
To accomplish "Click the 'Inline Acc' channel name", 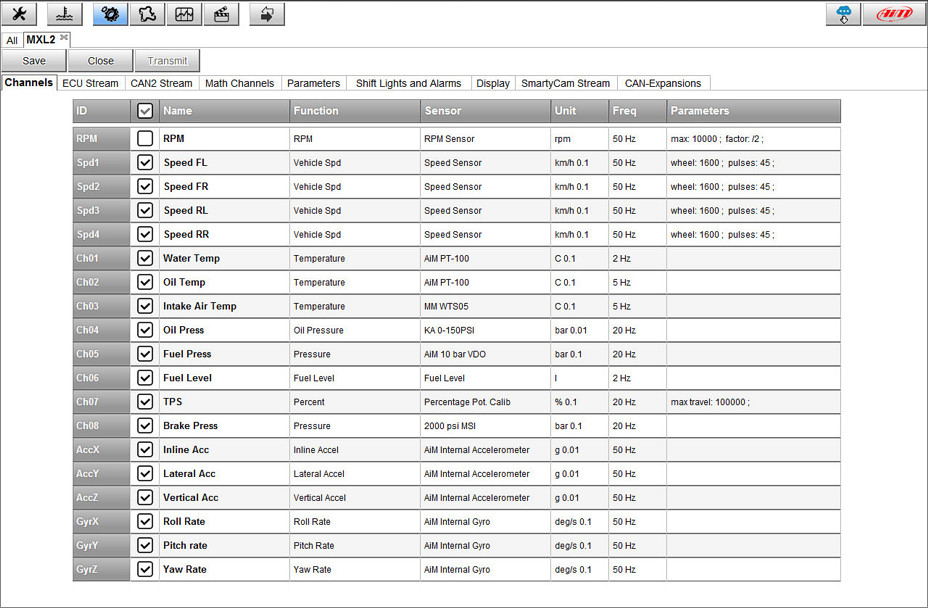I will tap(186, 449).
